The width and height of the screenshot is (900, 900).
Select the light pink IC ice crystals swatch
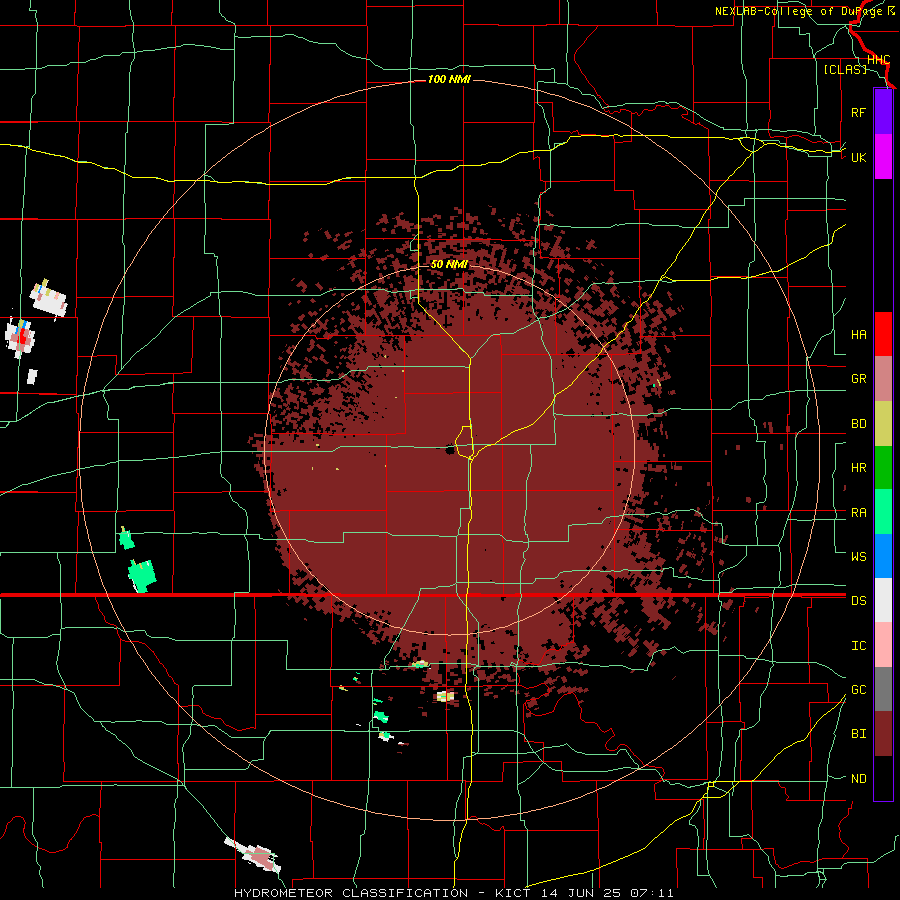(x=883, y=645)
